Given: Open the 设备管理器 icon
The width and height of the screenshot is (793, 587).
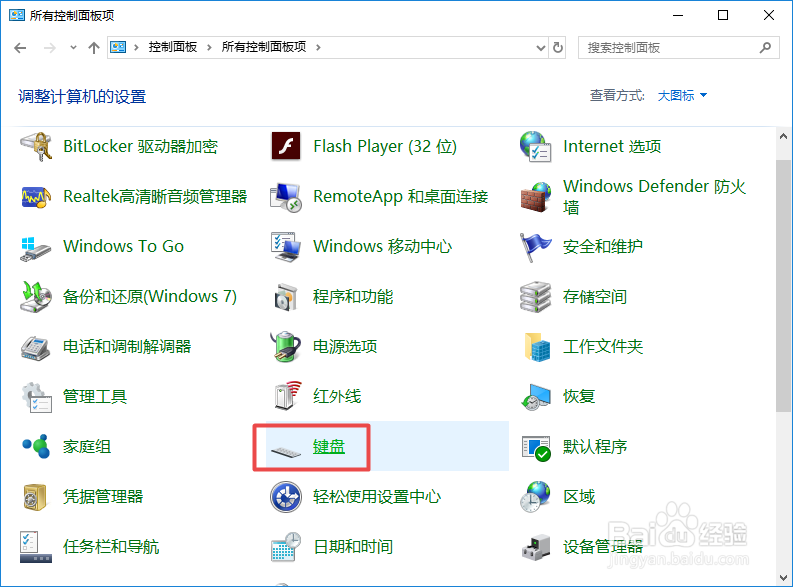Looking at the screenshot, I should (x=536, y=548).
